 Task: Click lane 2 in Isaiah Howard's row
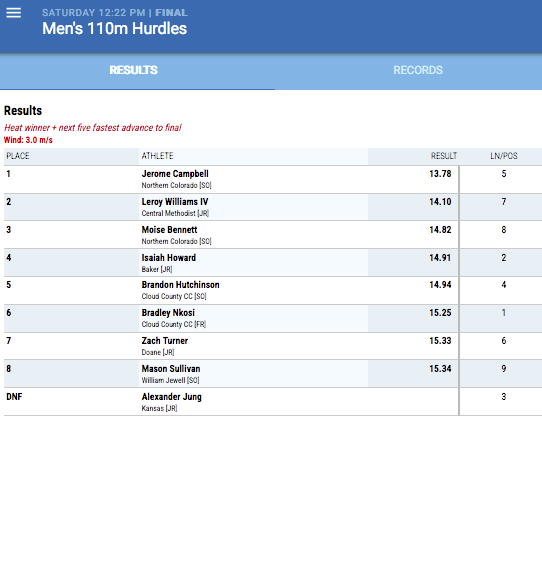[x=504, y=258]
